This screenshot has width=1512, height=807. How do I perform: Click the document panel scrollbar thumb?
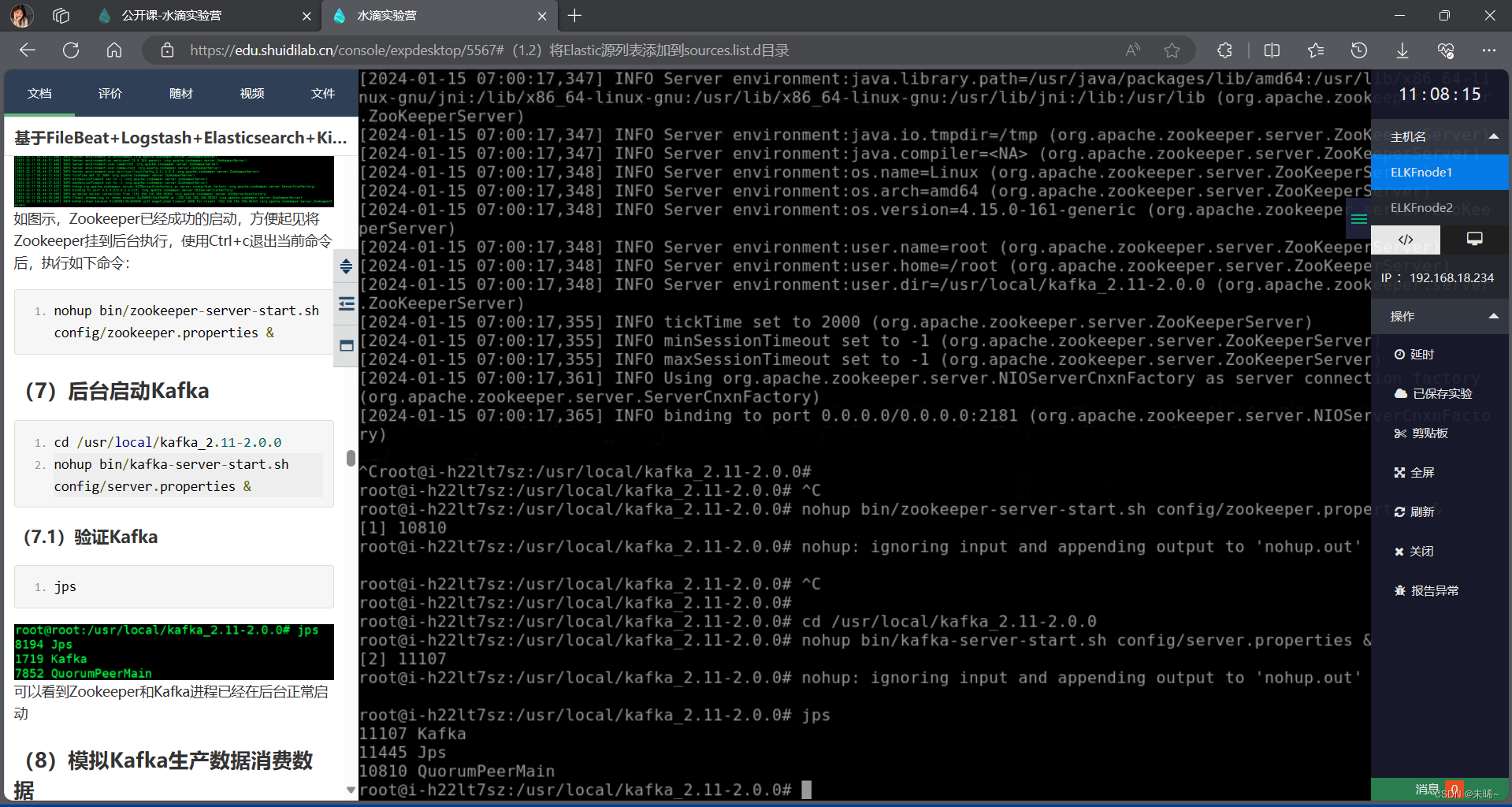[x=351, y=458]
